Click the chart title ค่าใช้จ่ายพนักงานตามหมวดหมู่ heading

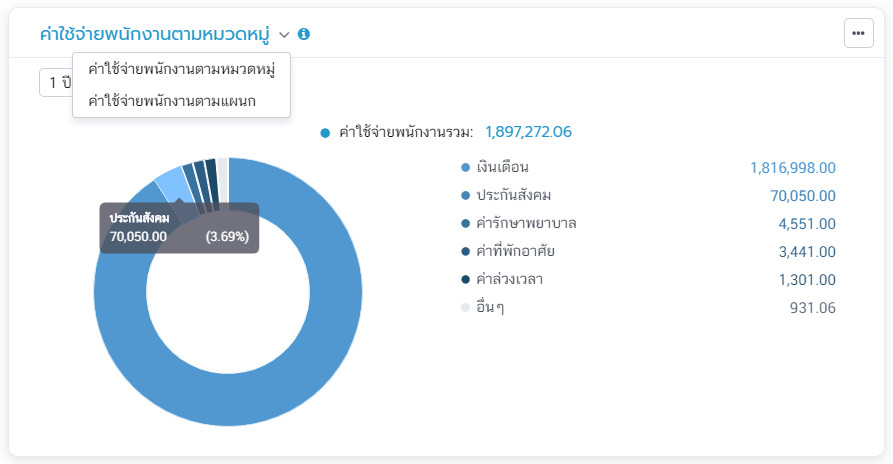coord(154,34)
